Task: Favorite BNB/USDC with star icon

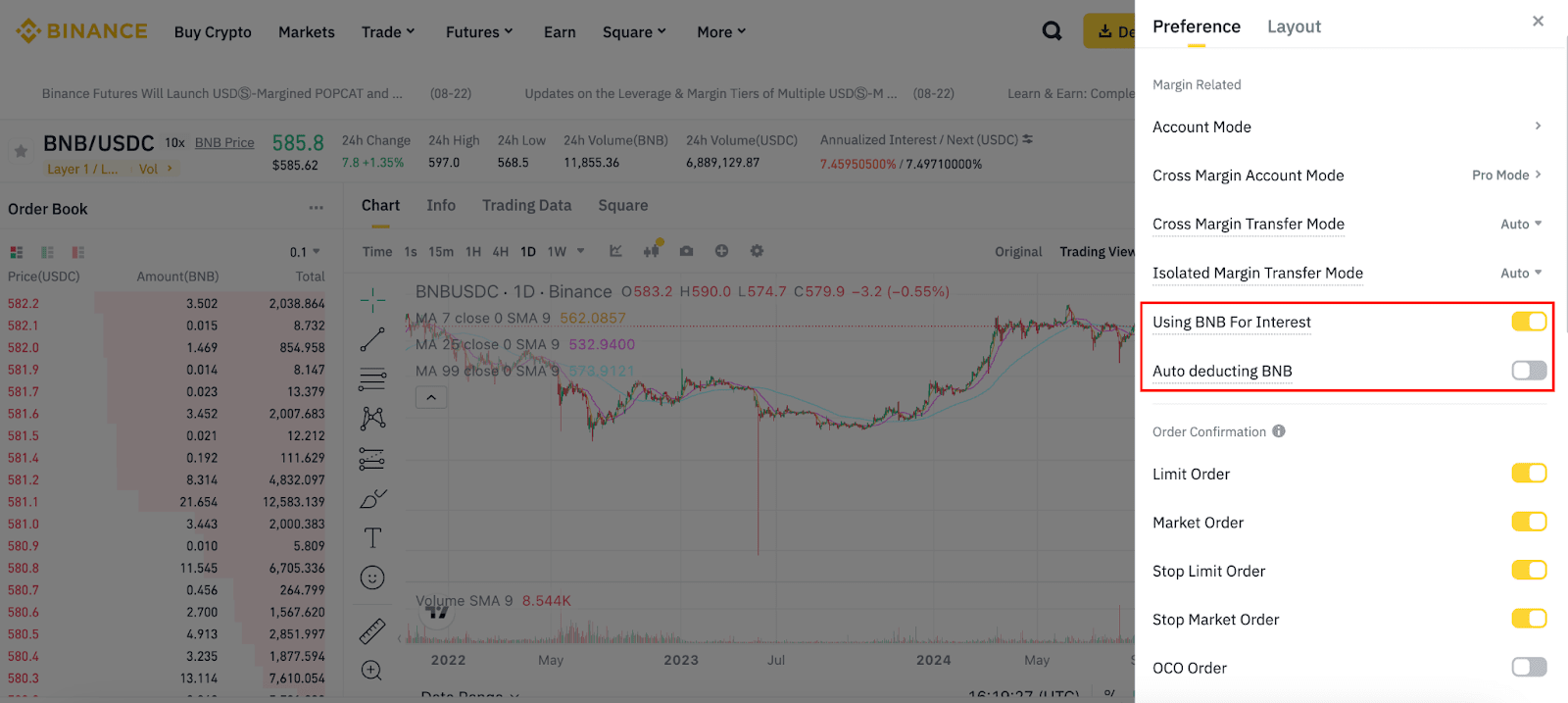Action: (20, 151)
